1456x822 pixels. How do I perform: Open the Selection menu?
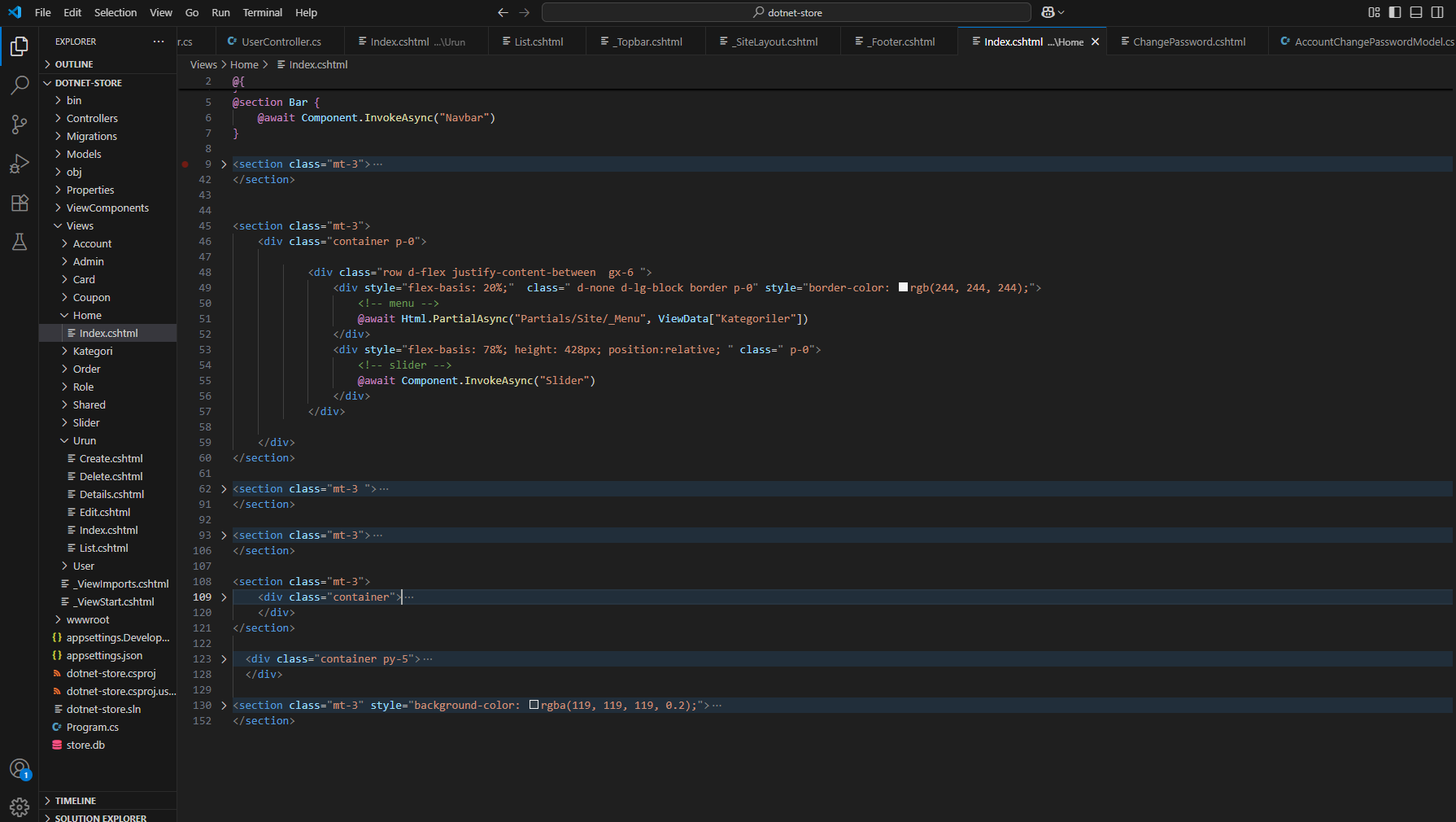[116, 12]
